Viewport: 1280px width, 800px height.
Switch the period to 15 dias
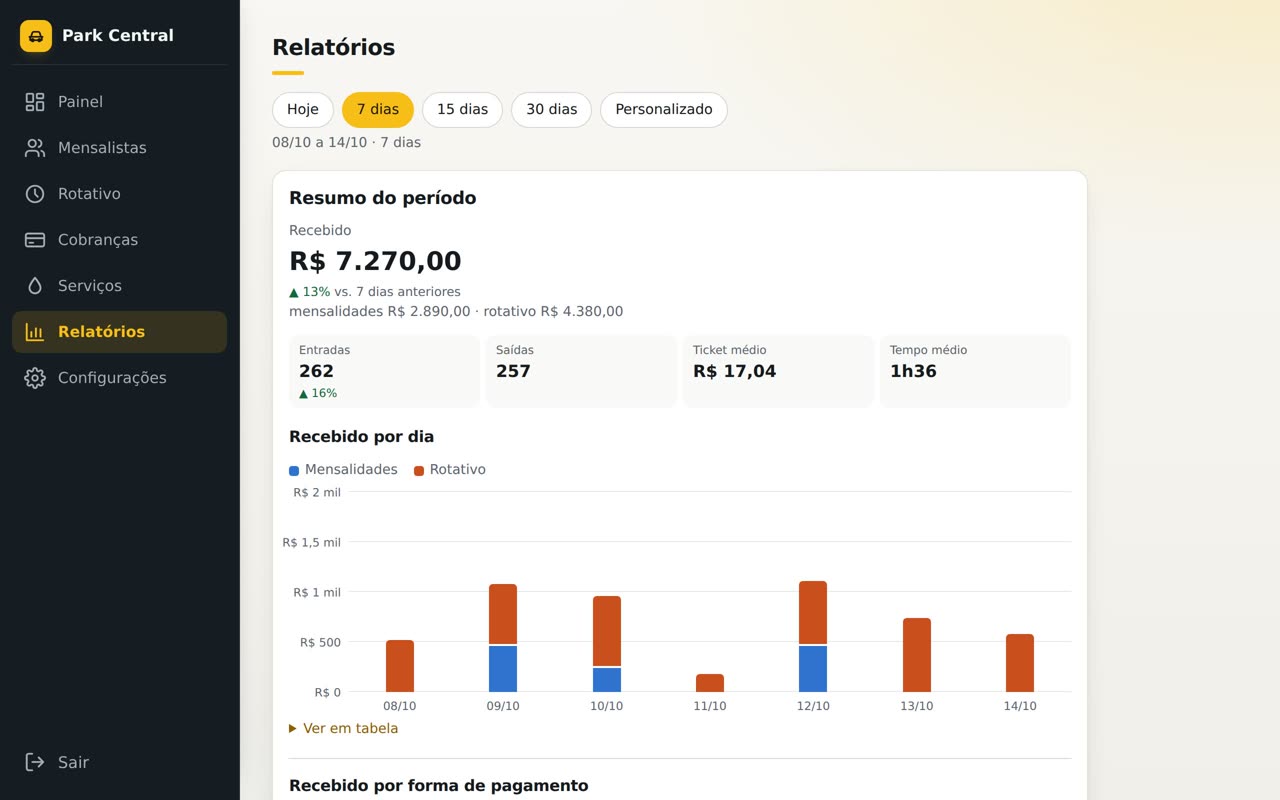pyautogui.click(x=462, y=110)
